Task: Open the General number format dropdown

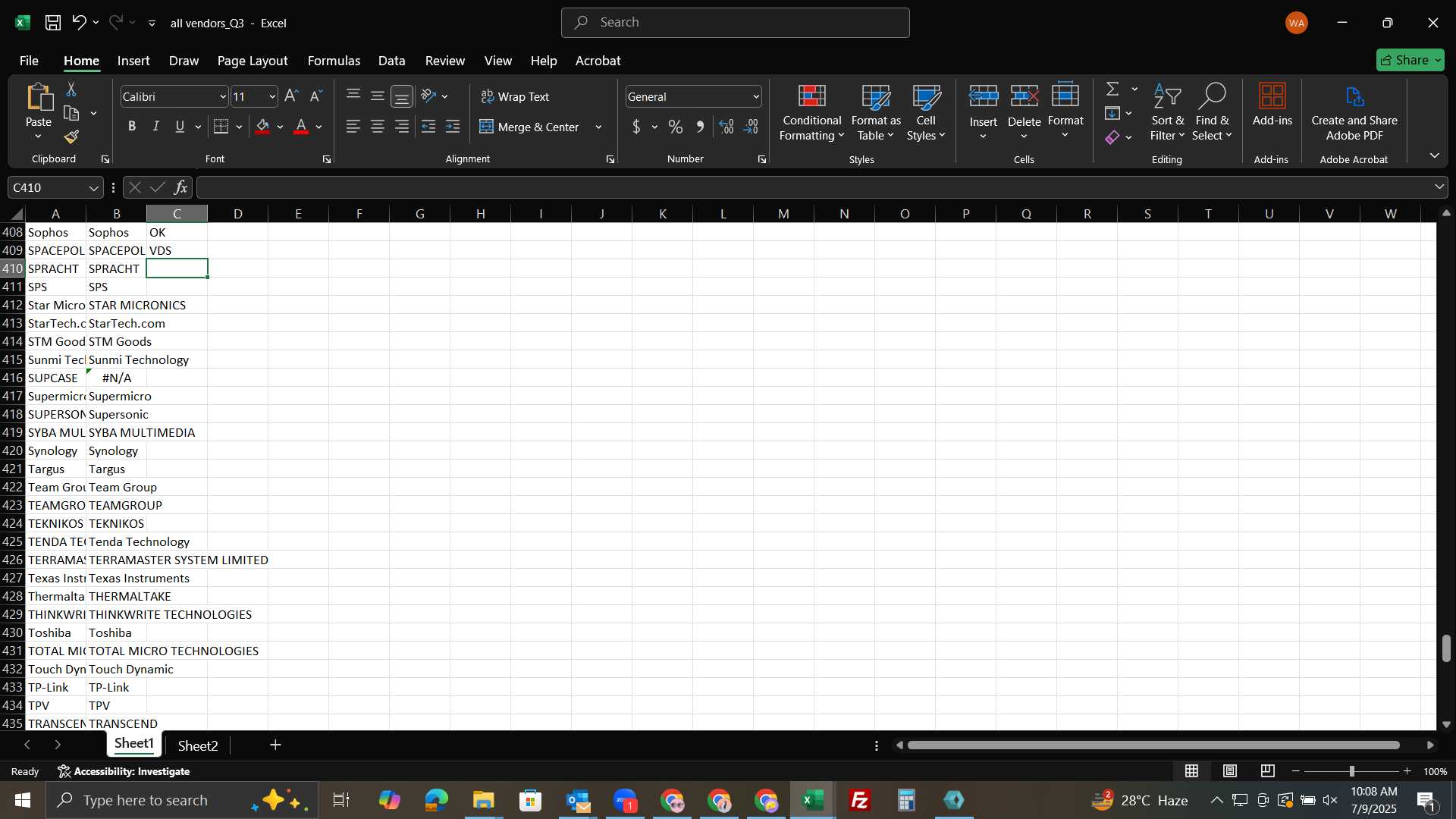Action: point(756,97)
